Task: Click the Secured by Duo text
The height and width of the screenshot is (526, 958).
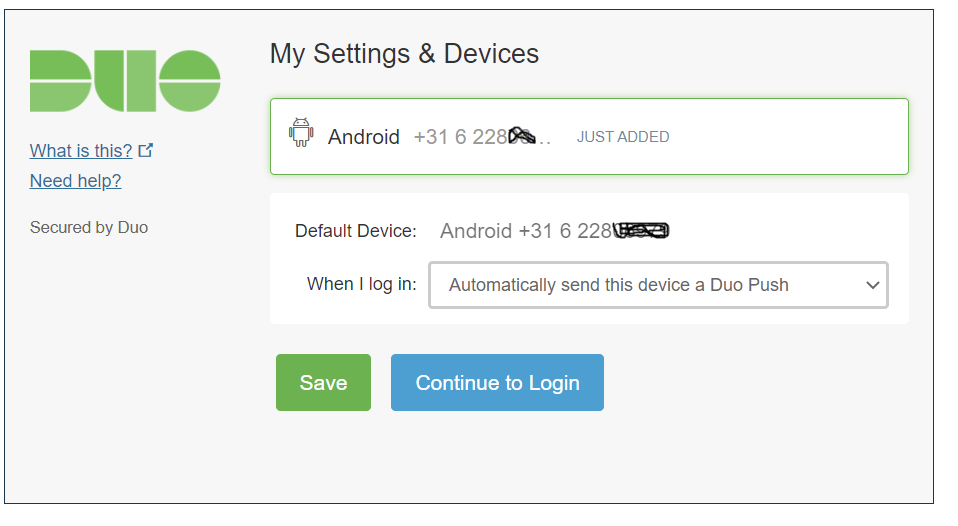Action: tap(89, 227)
